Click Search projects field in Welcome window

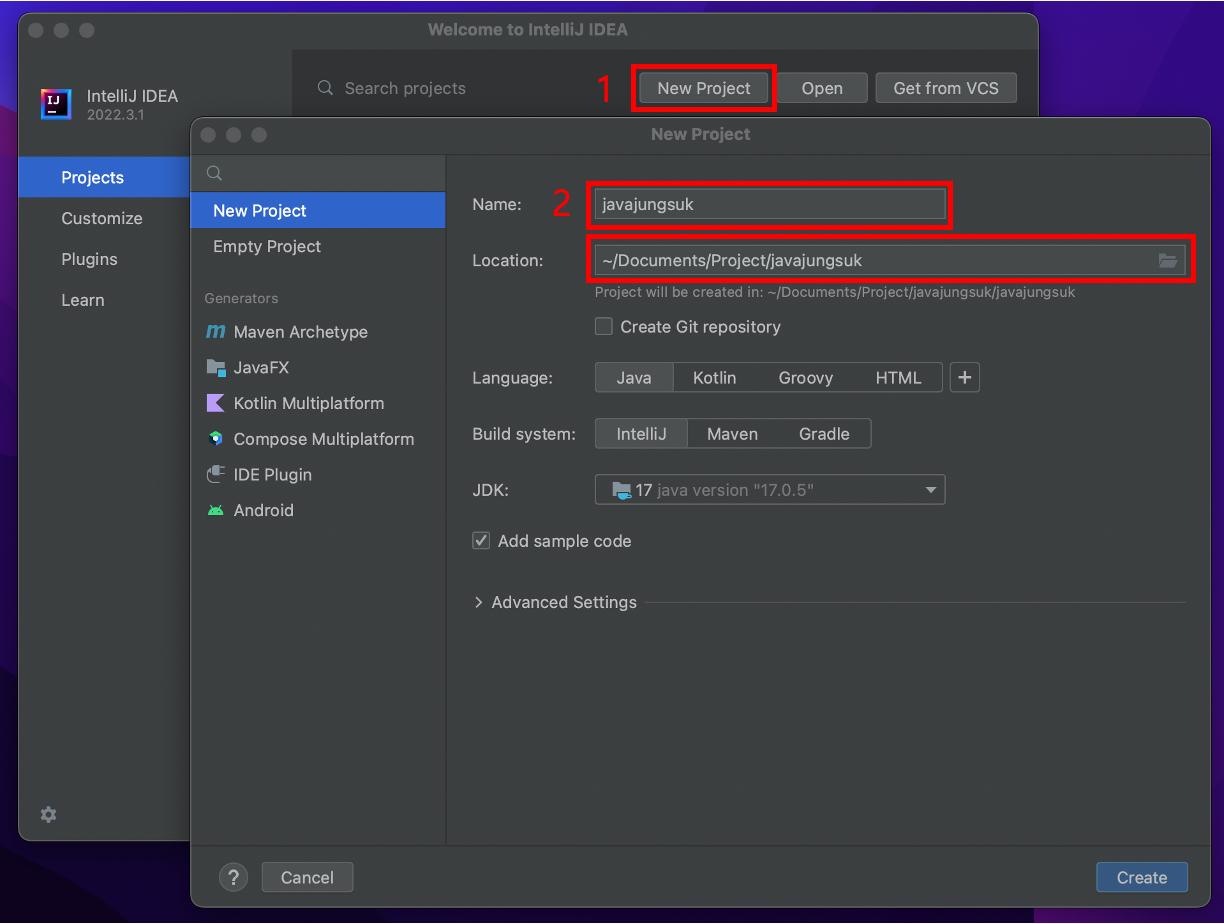coord(405,88)
